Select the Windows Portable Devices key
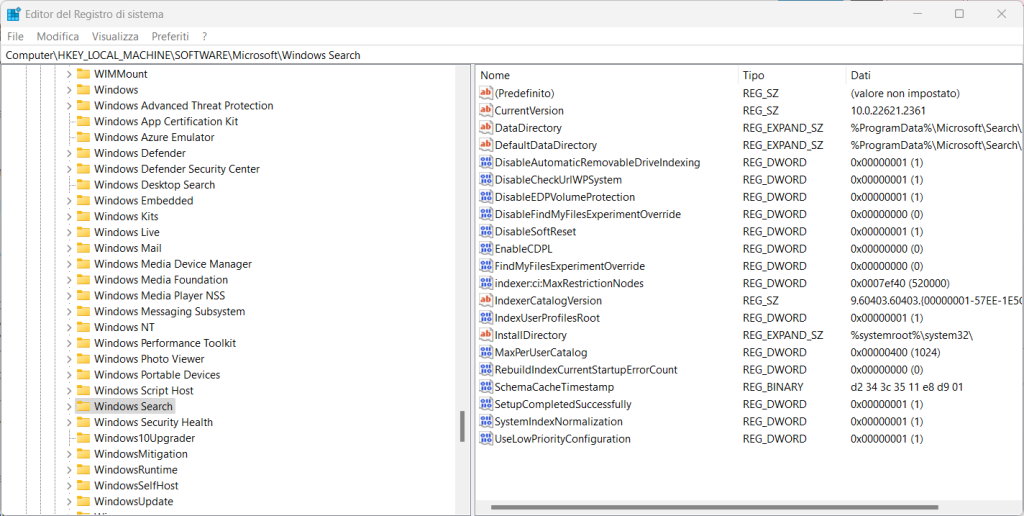 coord(157,375)
